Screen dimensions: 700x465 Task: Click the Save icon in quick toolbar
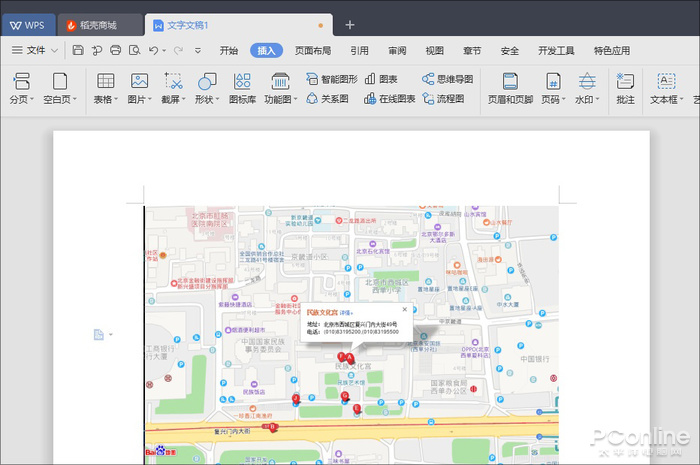point(78,50)
